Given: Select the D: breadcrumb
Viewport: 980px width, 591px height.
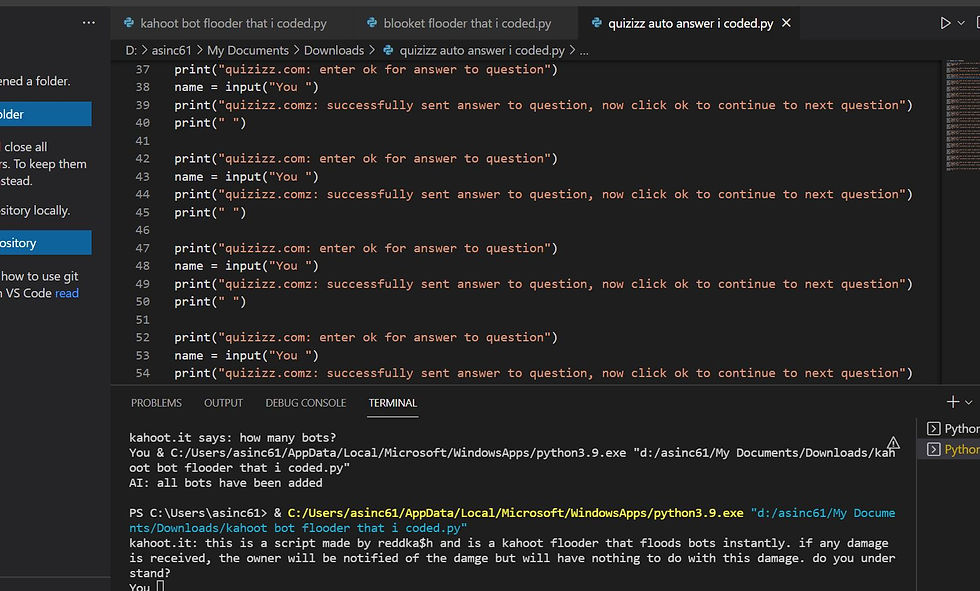Looking at the screenshot, I should (131, 51).
